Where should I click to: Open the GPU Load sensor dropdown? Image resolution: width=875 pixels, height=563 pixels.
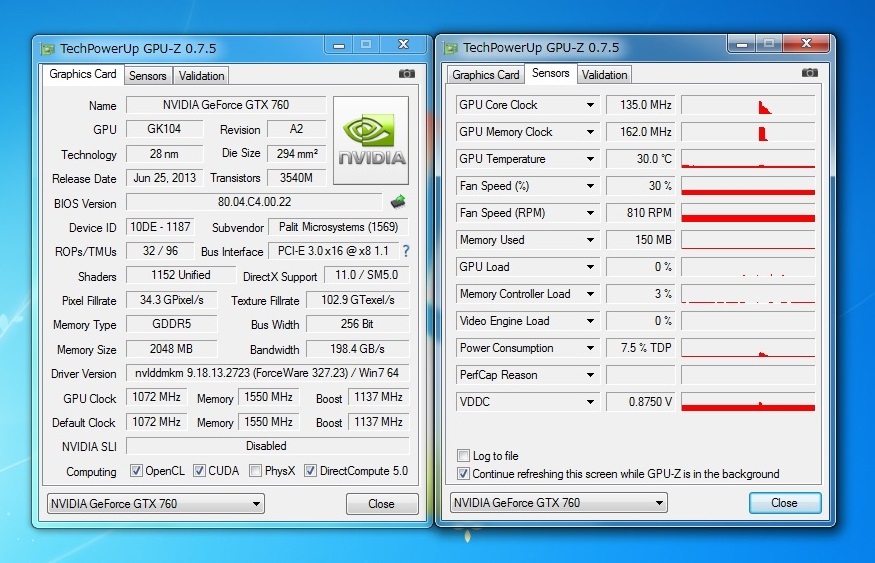pyautogui.click(x=590, y=267)
